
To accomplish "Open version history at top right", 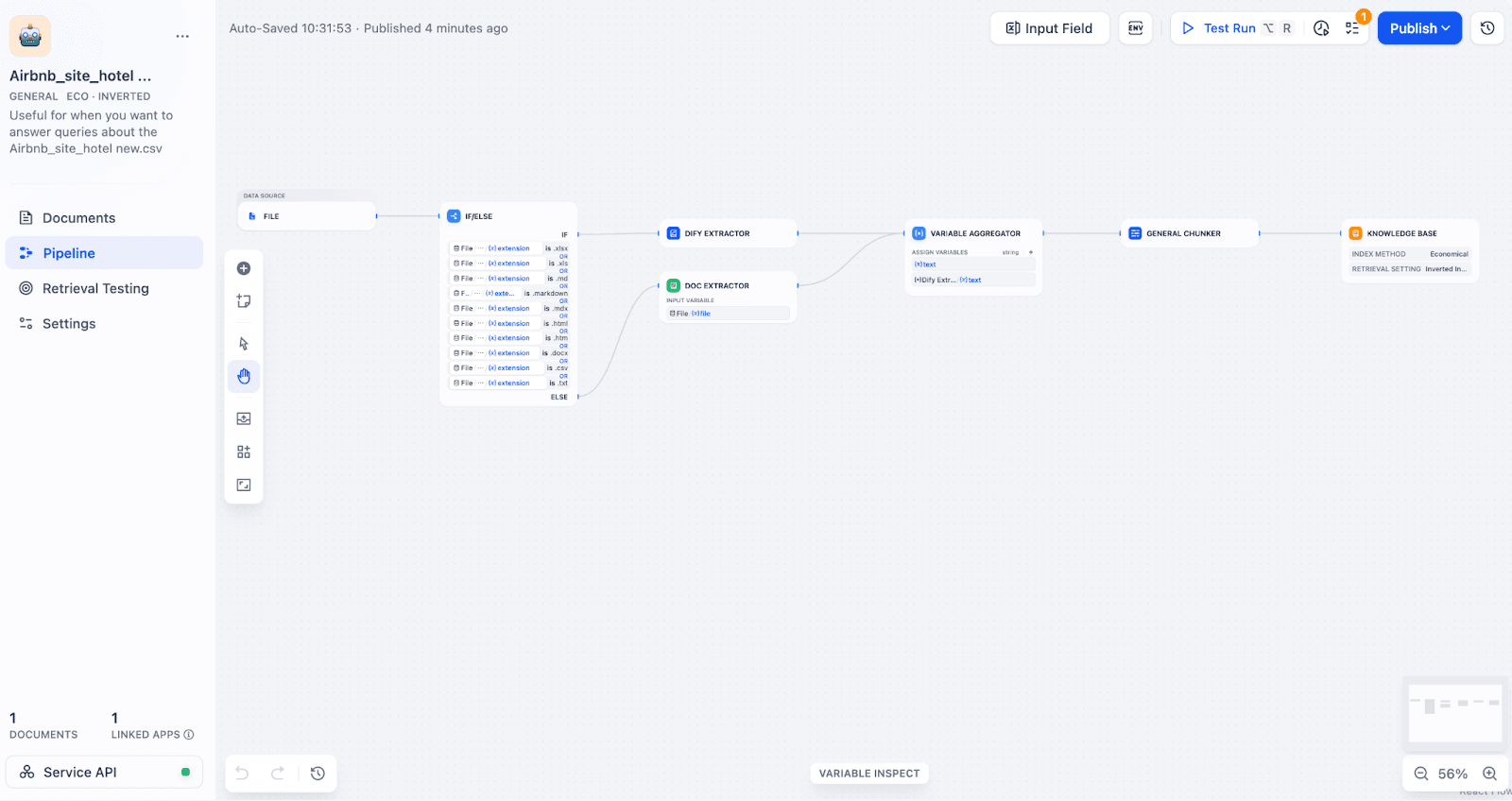I will (x=1486, y=28).
